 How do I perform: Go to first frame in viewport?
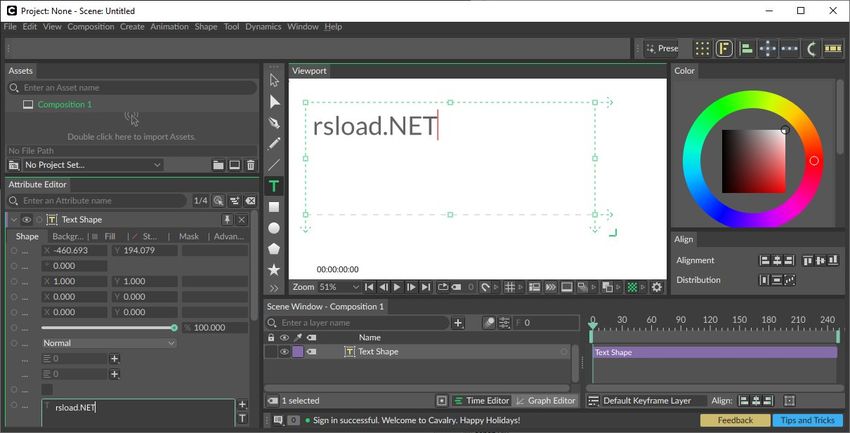[369, 287]
